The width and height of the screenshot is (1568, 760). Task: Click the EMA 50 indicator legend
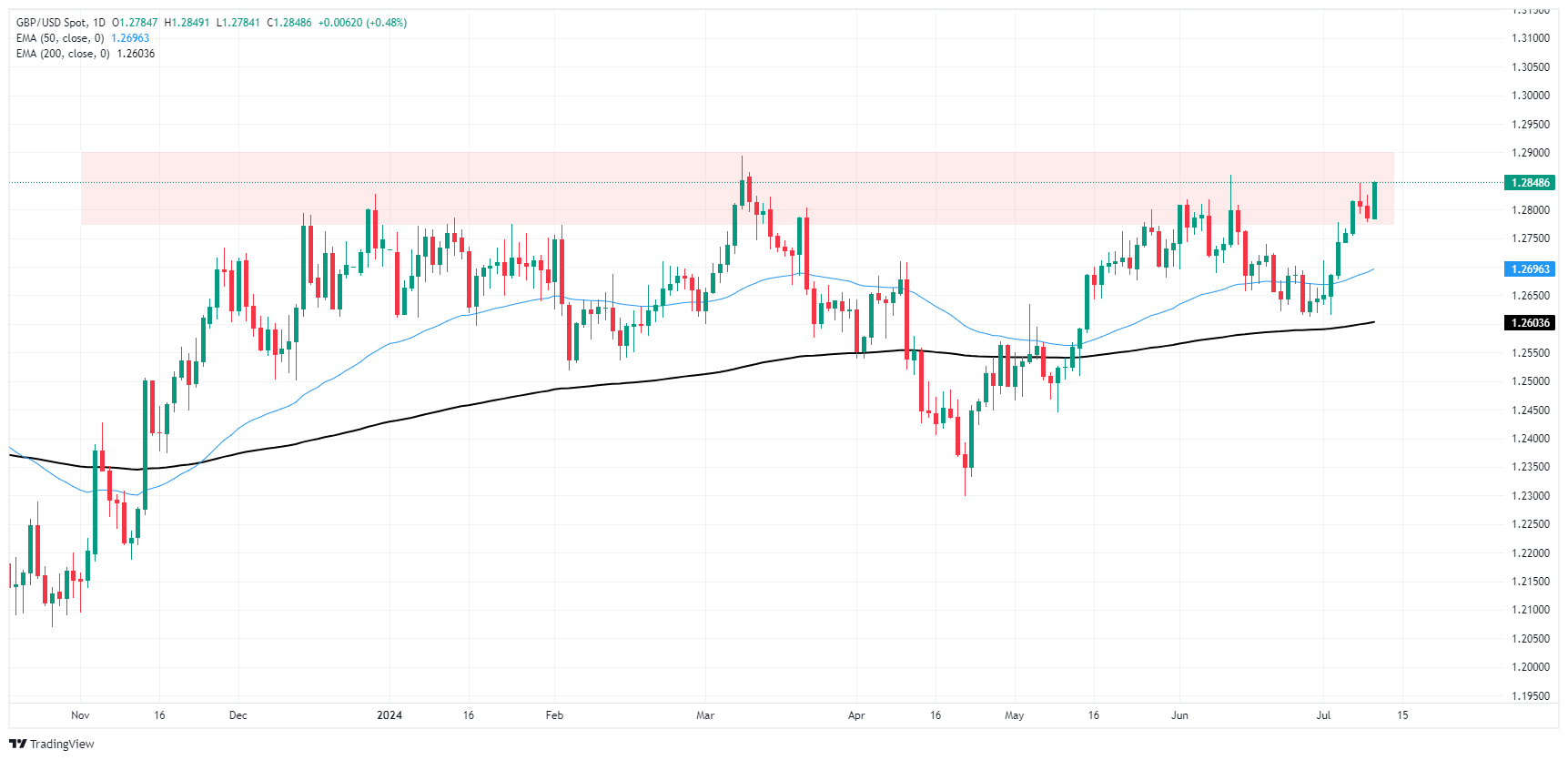click(59, 38)
